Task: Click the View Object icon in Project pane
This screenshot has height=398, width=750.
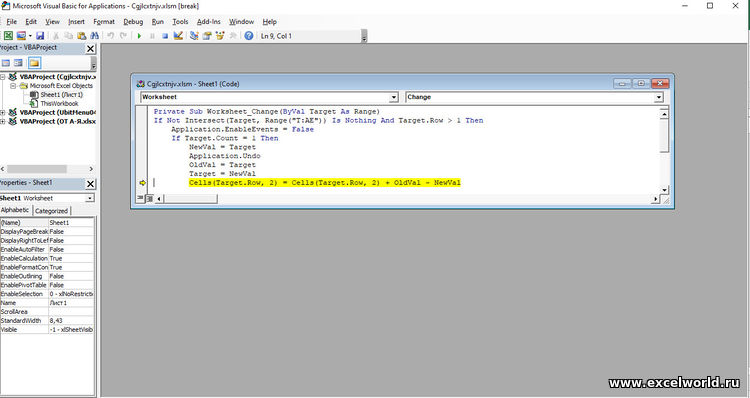Action: click(18, 63)
